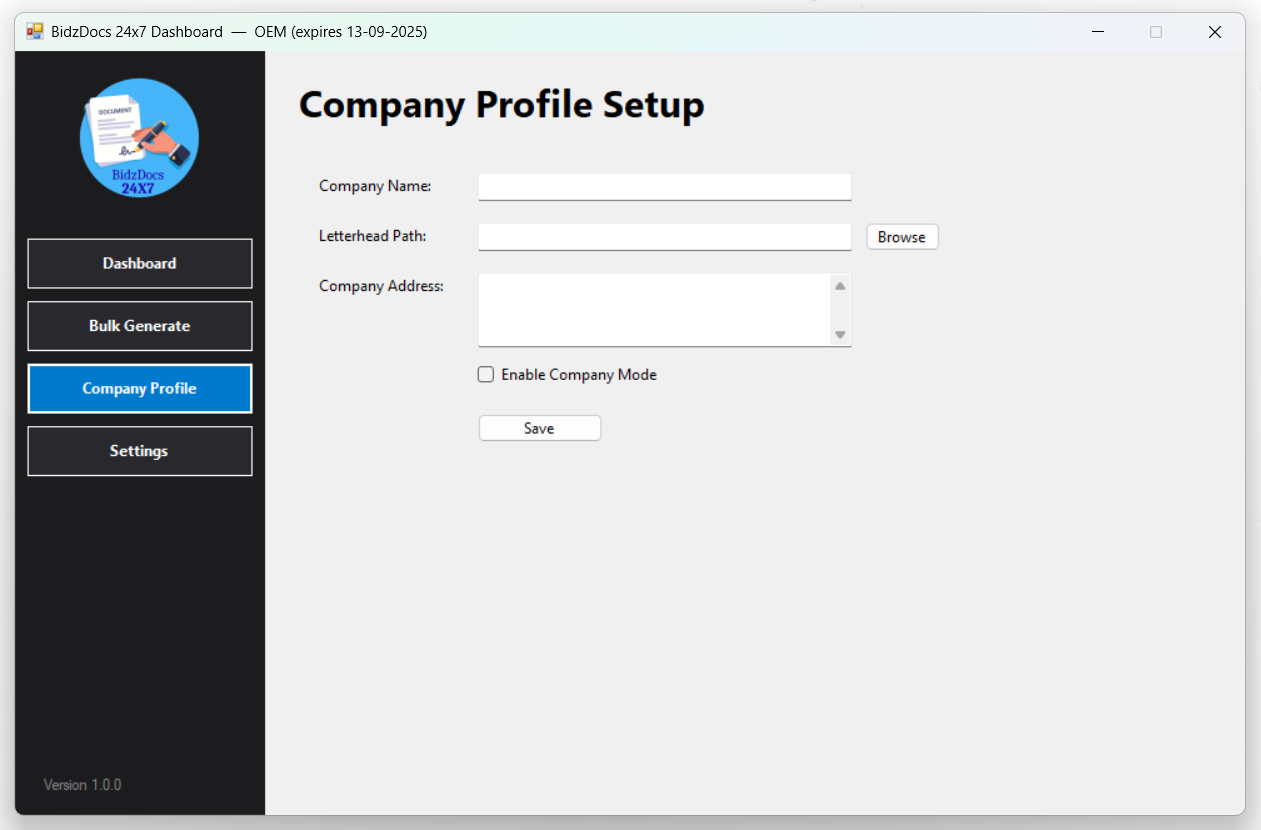Click in the Company Name field

(664, 186)
